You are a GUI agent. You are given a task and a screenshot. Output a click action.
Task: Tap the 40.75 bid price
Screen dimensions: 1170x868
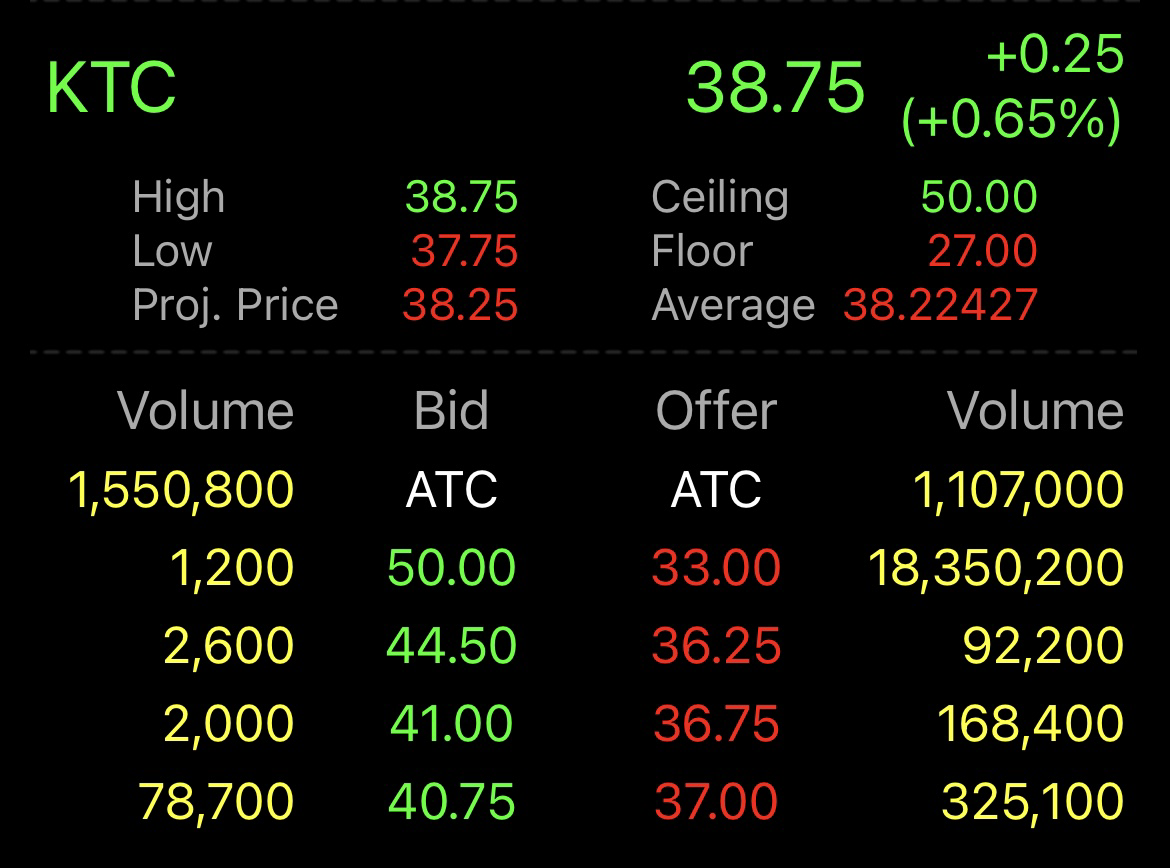point(451,802)
